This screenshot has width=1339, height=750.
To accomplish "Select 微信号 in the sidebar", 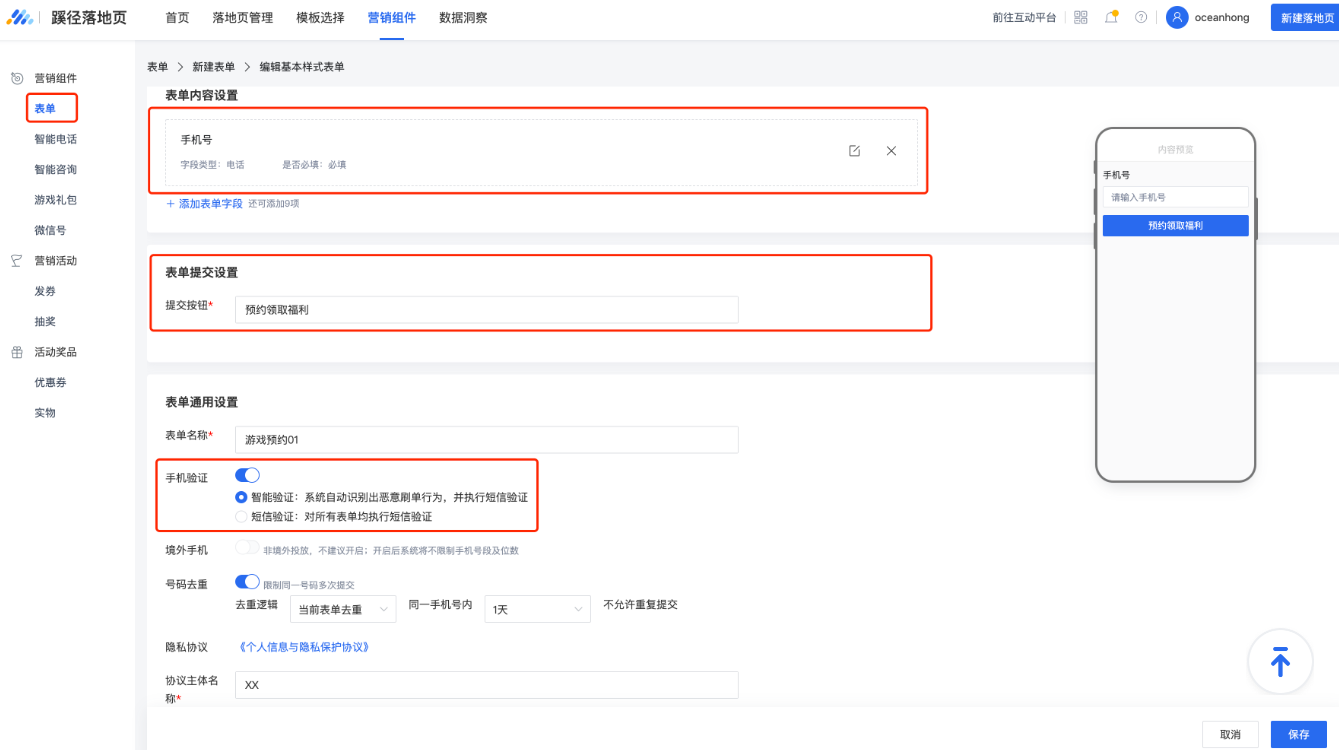I will pyautogui.click(x=50, y=230).
